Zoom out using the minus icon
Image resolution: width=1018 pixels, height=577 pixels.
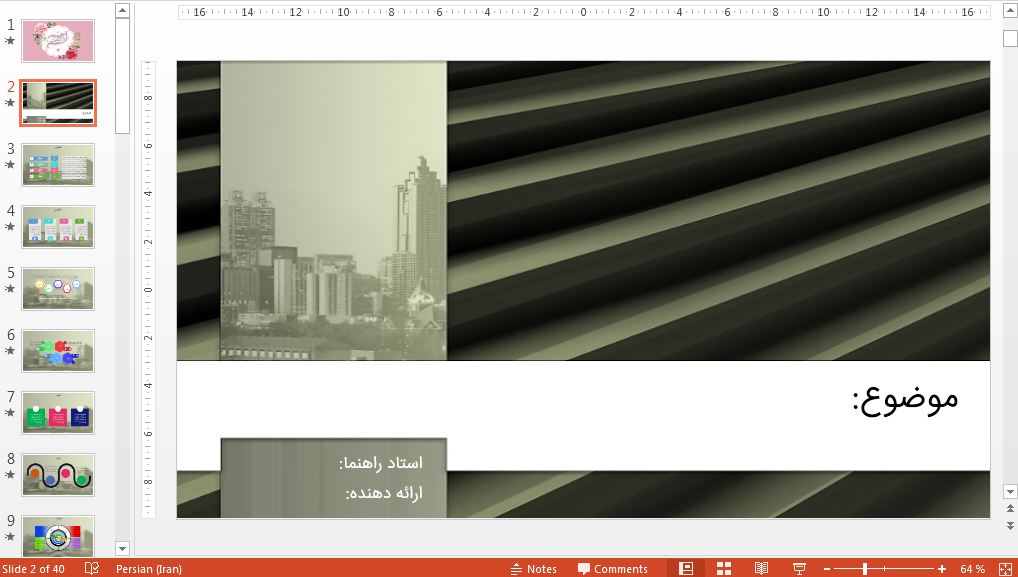pos(827,568)
